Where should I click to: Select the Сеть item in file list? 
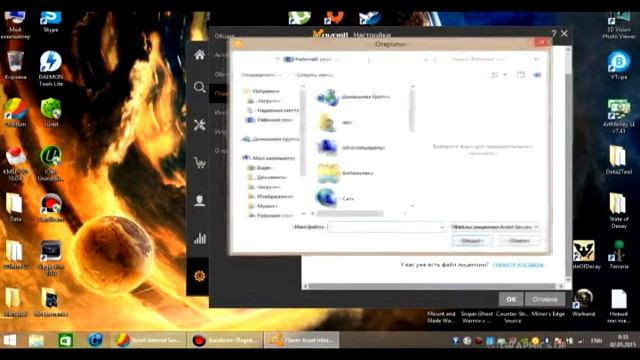(336, 198)
